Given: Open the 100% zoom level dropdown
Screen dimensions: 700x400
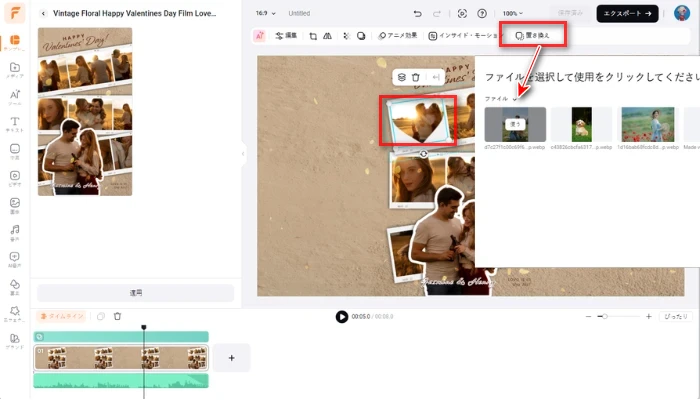Looking at the screenshot, I should tap(514, 14).
